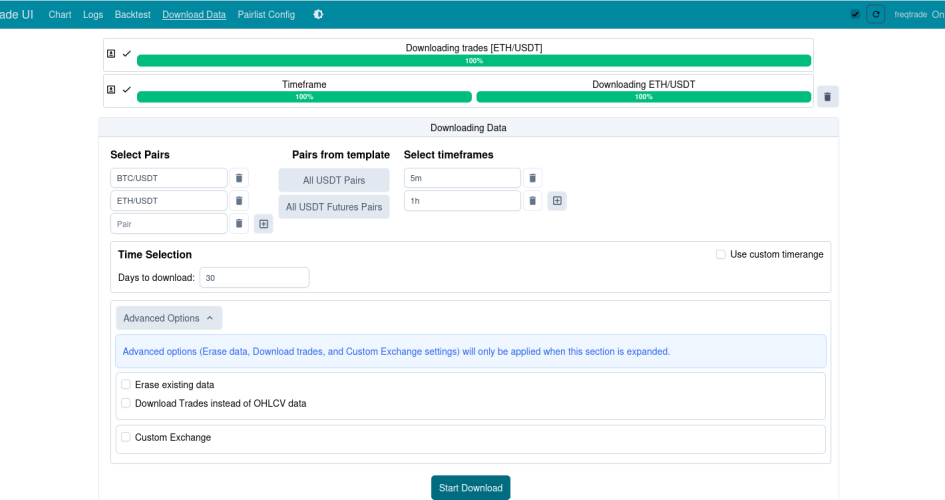Check Erase existing data
The height and width of the screenshot is (500, 945).
[126, 384]
